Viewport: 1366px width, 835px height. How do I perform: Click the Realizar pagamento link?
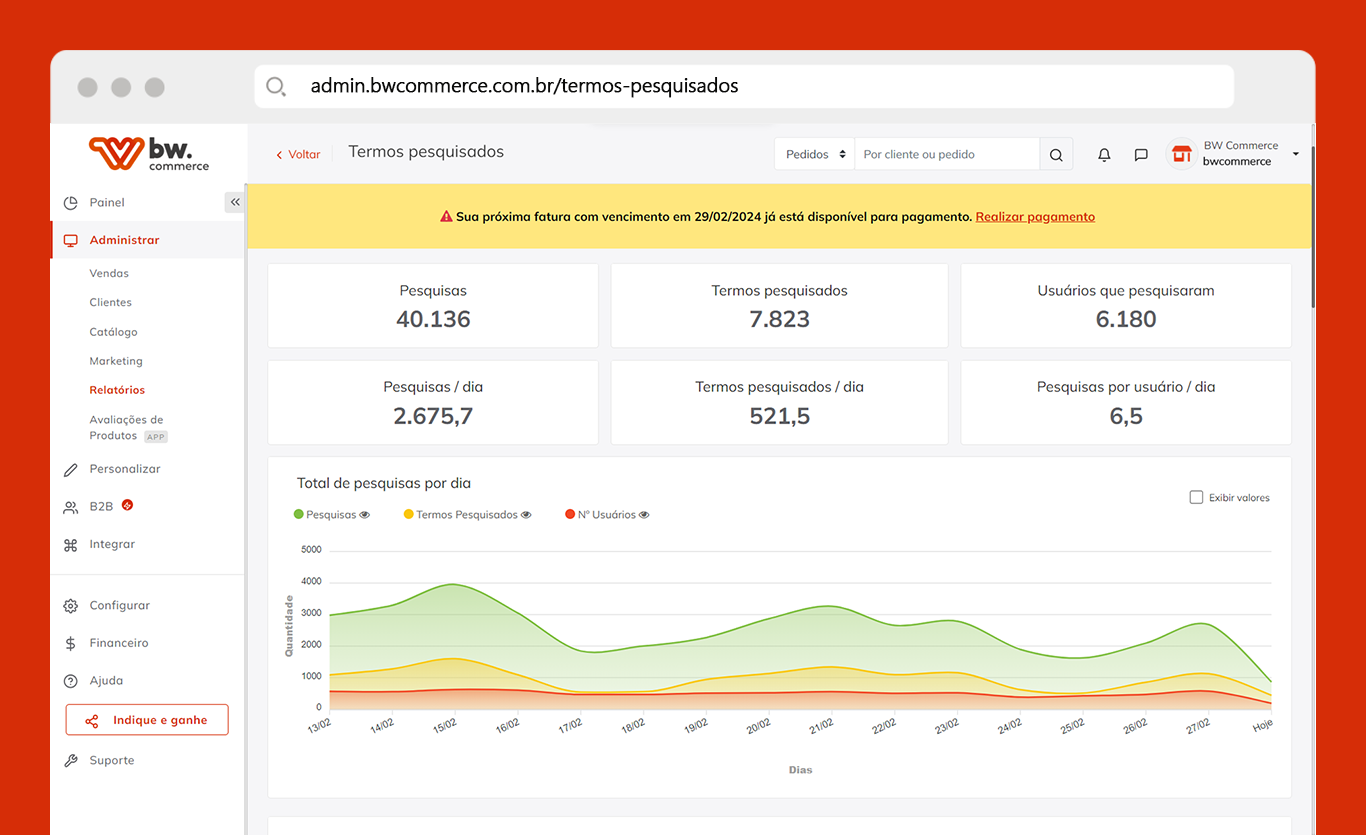point(1035,216)
